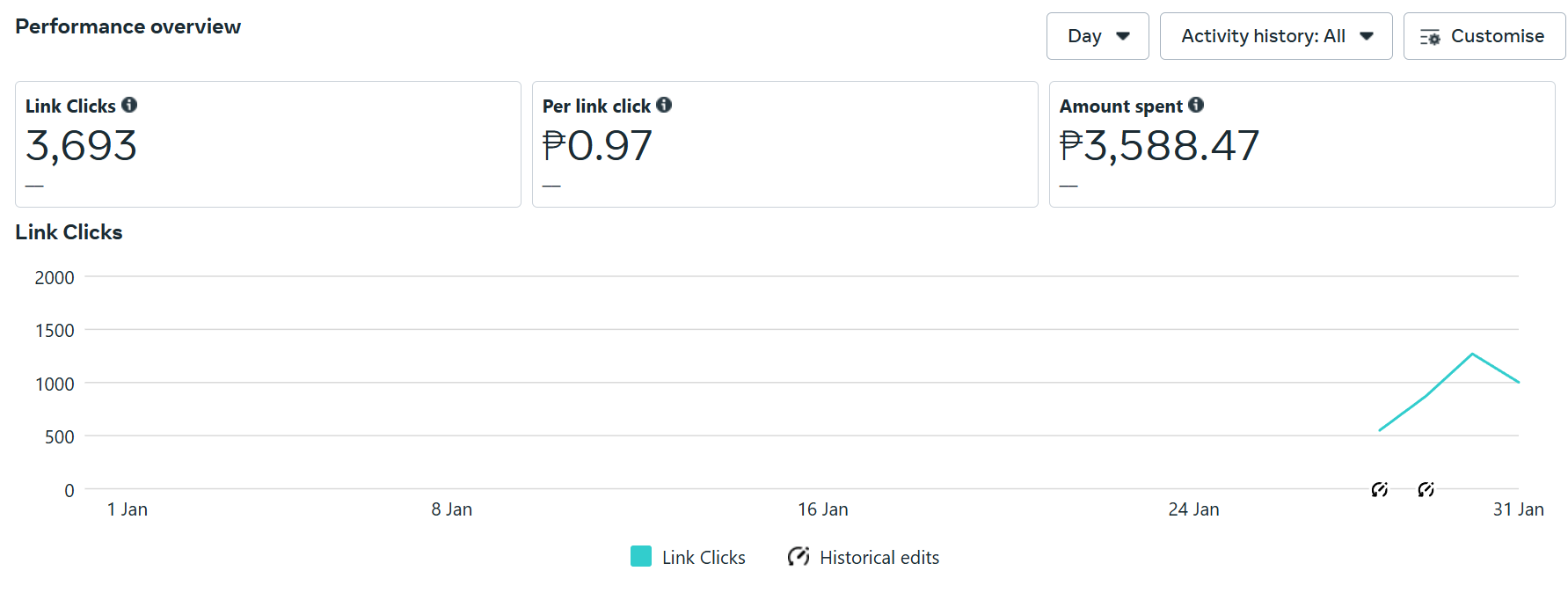
Task: Select the Per link click metric card
Action: (785, 144)
